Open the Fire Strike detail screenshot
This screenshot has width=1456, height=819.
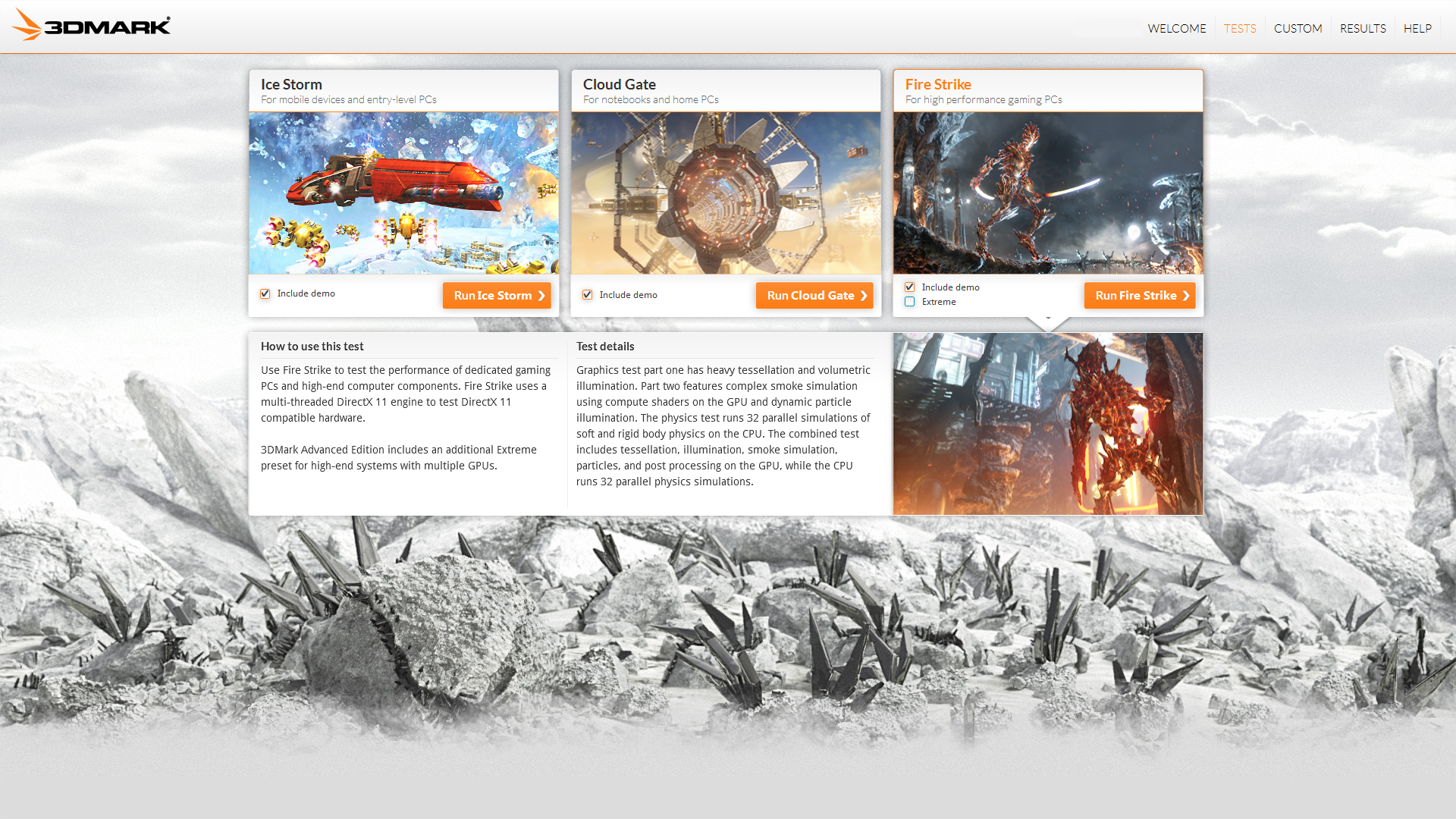tap(1048, 424)
